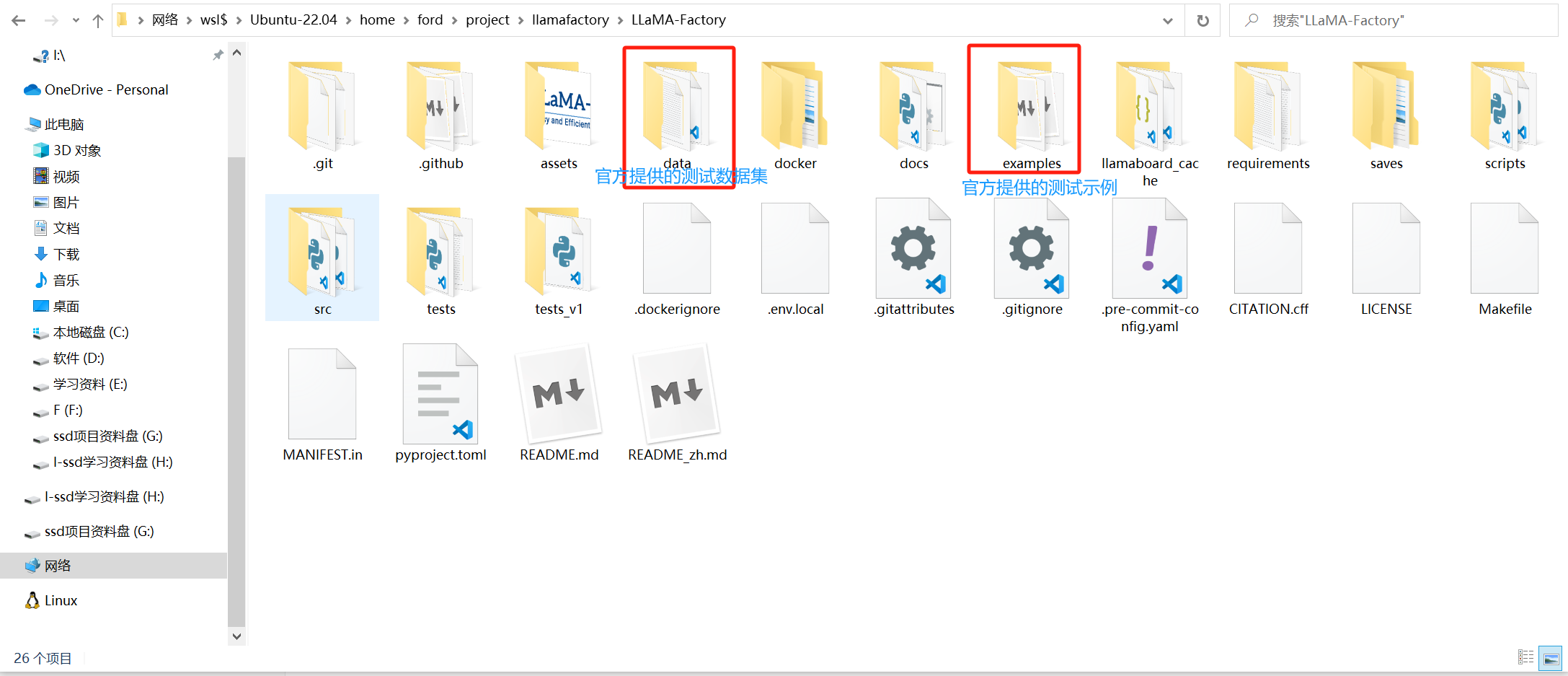Select OneDrive - Personal in sidebar

[106, 89]
